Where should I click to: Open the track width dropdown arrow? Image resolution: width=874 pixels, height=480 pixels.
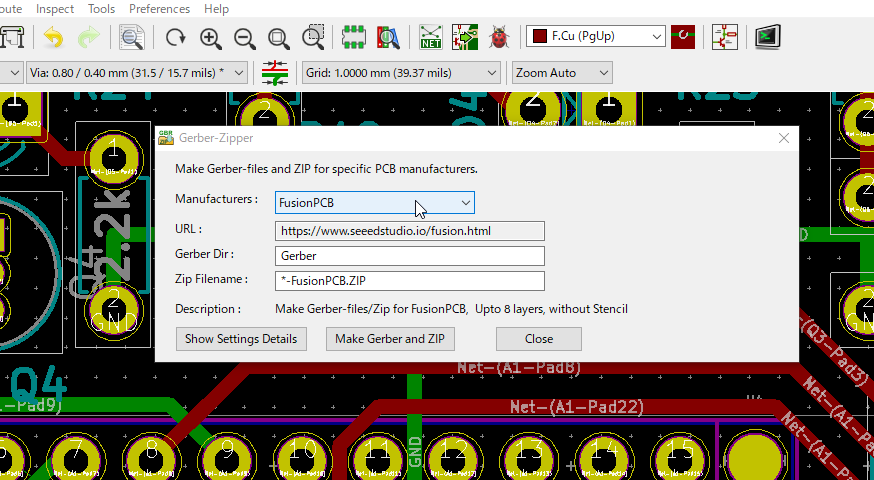(14, 73)
